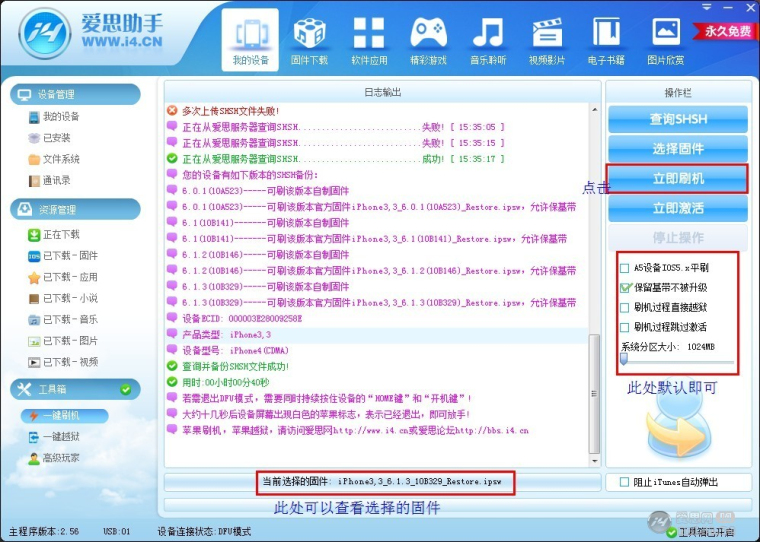Select 我的设备 in the sidebar
The height and width of the screenshot is (542, 760).
(54, 116)
